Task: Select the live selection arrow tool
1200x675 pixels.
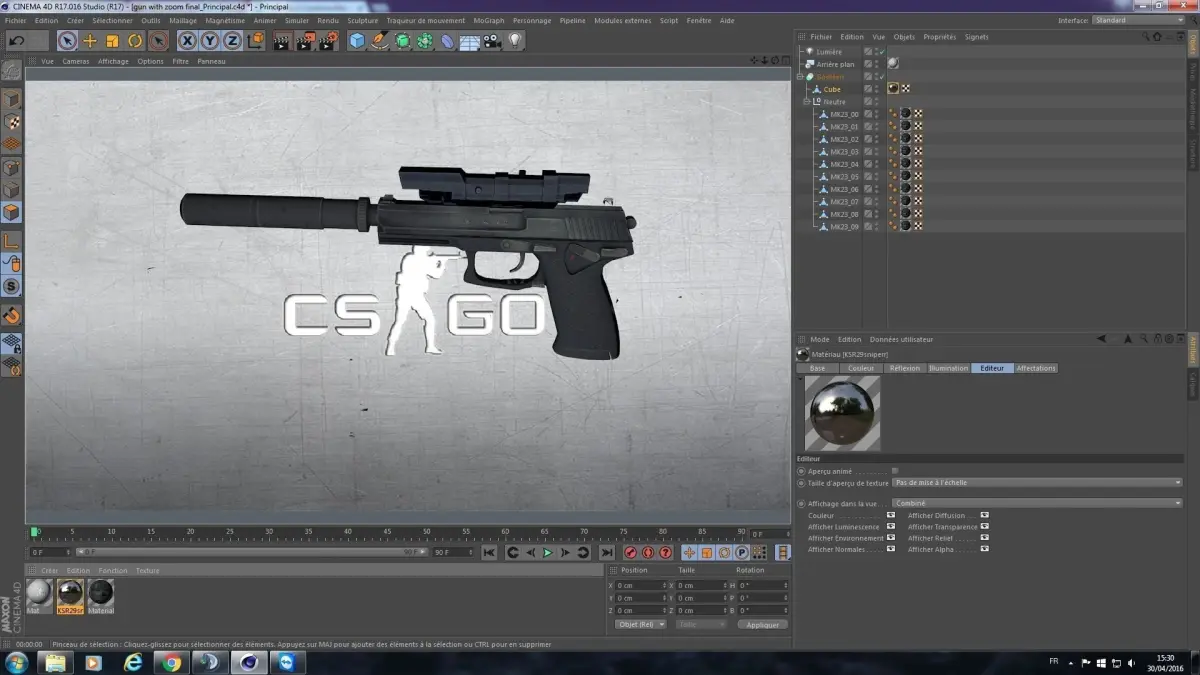Action: pyautogui.click(x=67, y=41)
